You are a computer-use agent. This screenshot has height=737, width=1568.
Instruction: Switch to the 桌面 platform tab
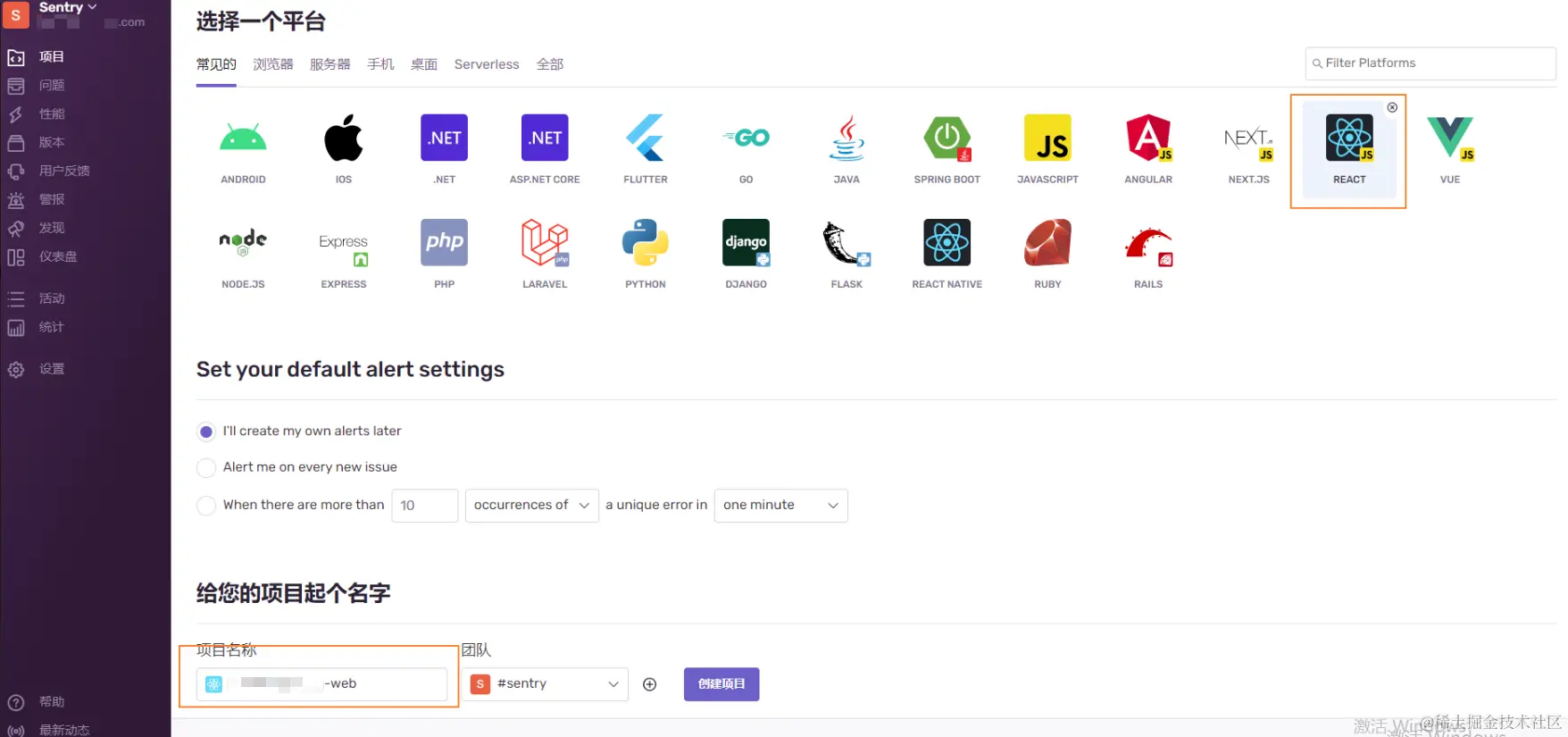click(424, 64)
